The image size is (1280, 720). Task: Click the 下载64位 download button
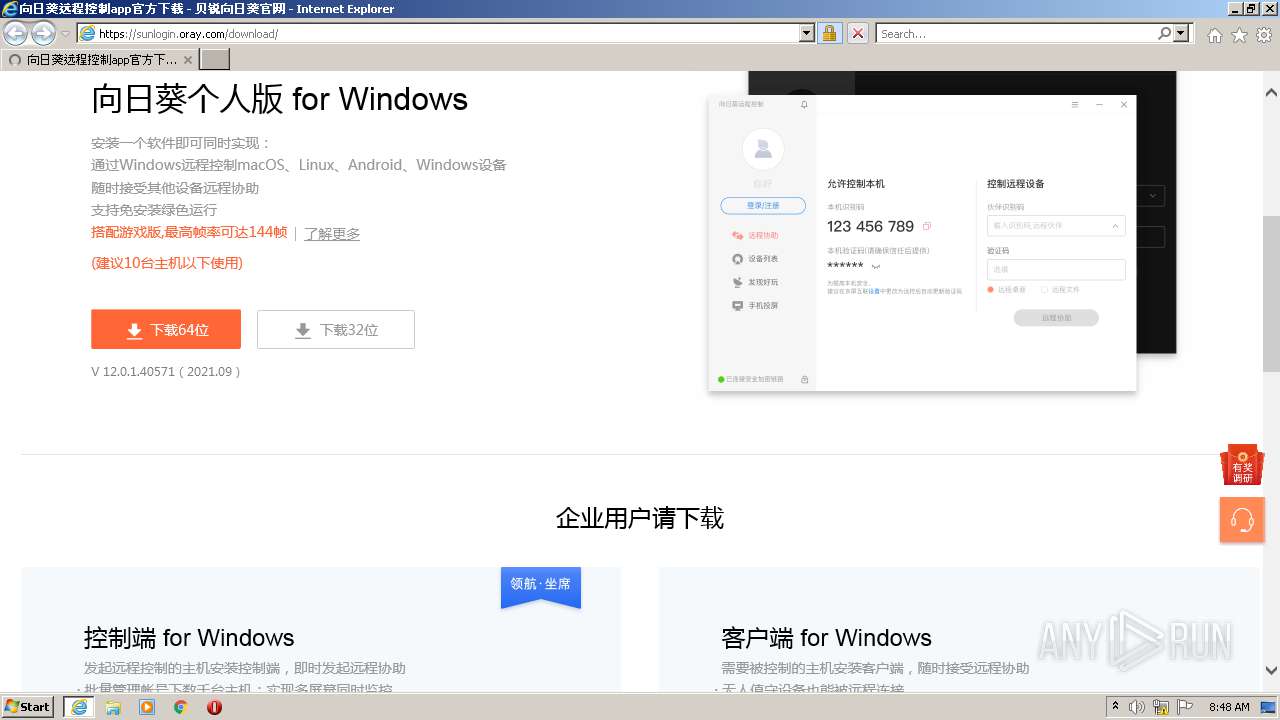pos(166,329)
